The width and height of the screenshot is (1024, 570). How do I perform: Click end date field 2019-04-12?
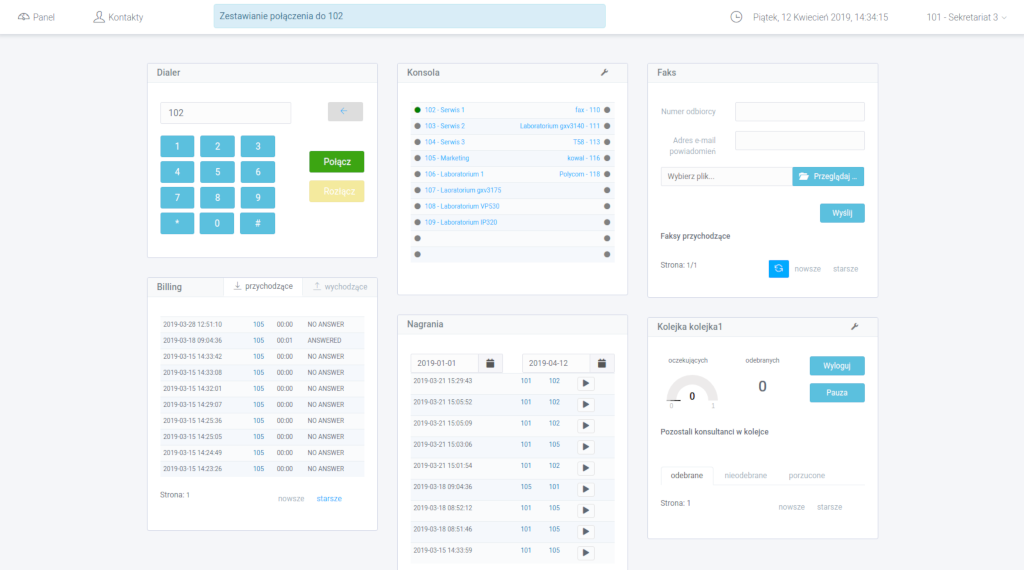[556, 363]
